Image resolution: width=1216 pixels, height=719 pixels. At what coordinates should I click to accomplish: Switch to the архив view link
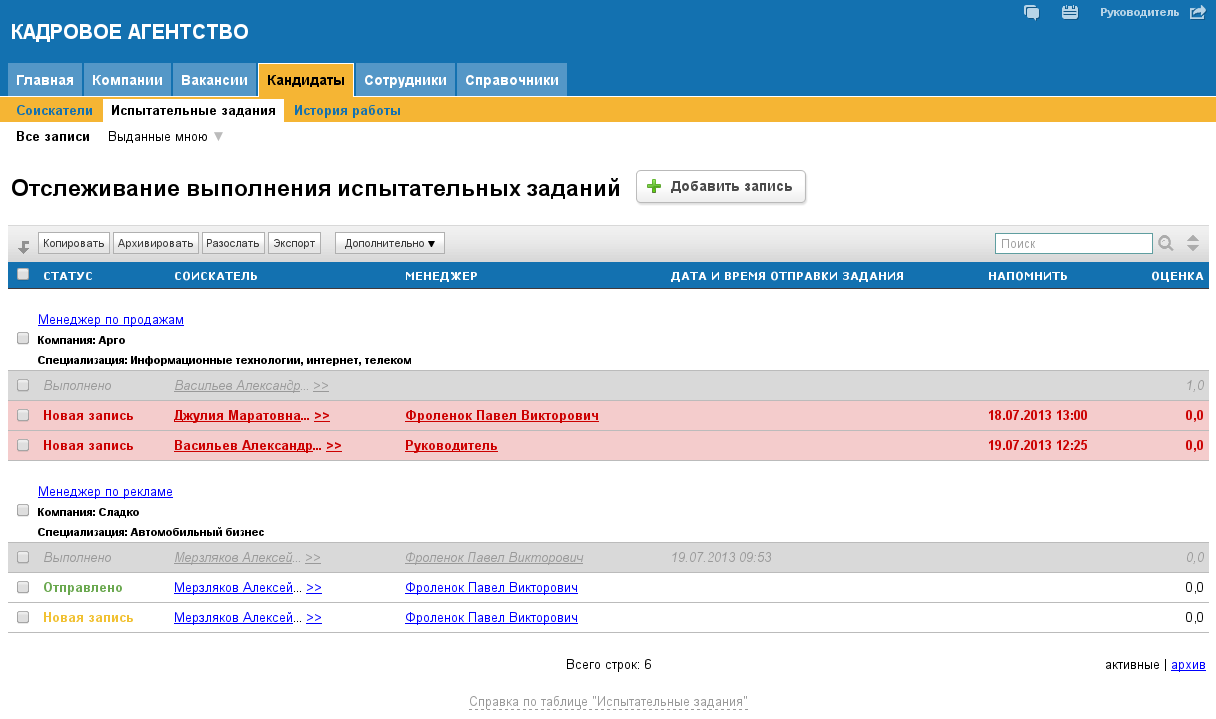pyautogui.click(x=1188, y=665)
